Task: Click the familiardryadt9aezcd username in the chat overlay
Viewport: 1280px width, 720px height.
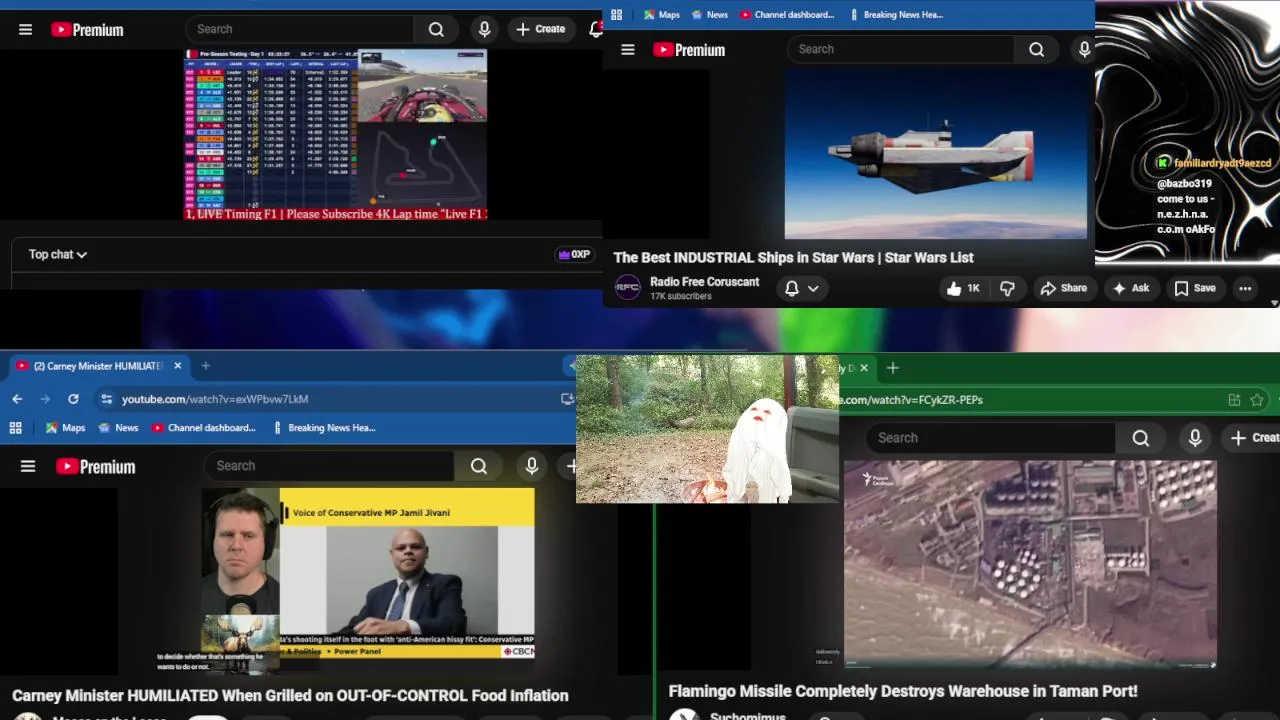Action: (x=1222, y=163)
